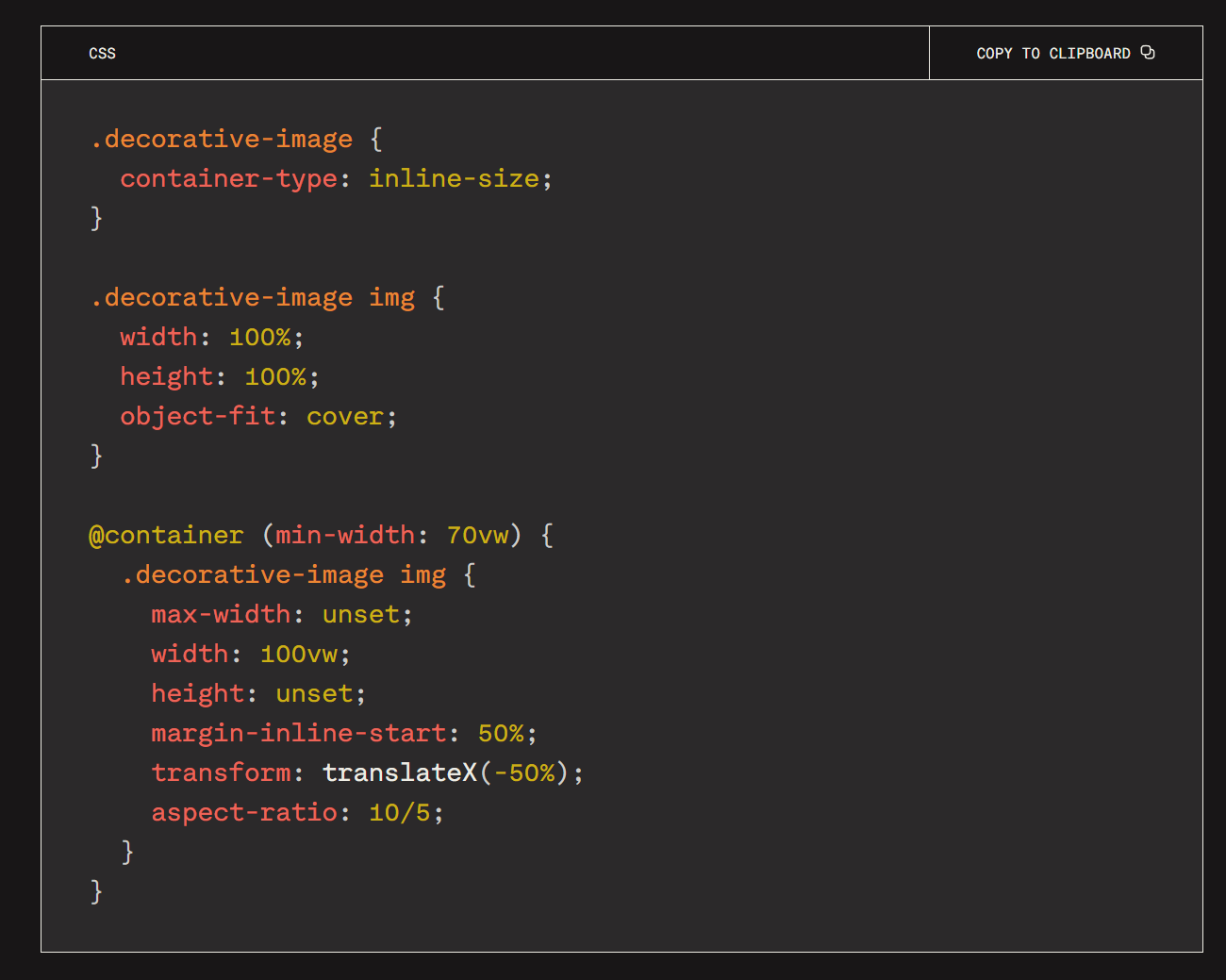Click the translateX function name

[400, 772]
